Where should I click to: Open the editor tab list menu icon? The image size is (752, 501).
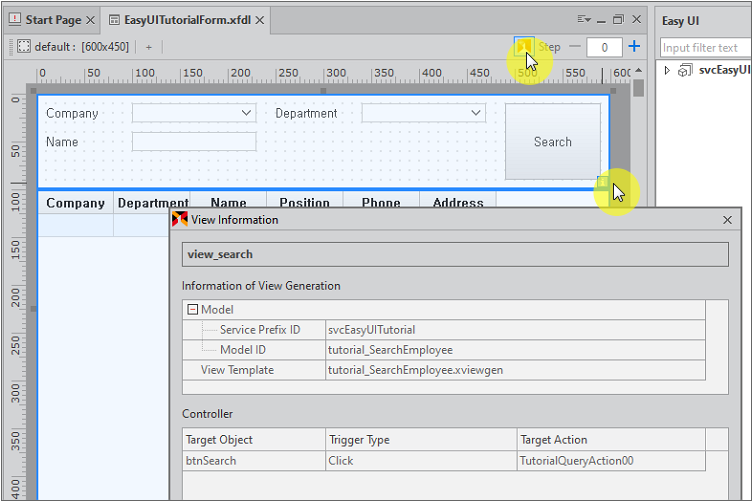(584, 19)
